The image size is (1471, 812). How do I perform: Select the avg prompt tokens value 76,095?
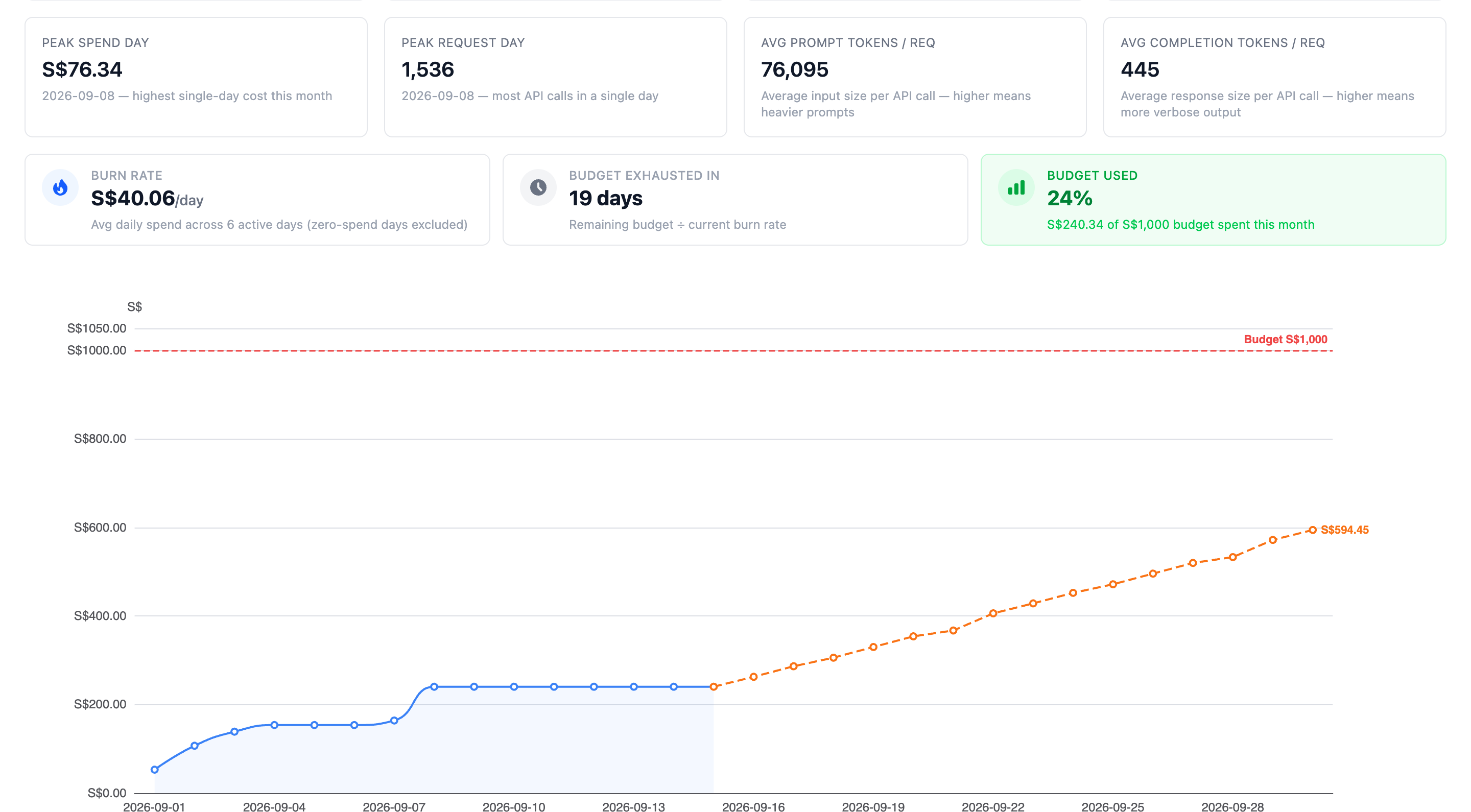tap(794, 69)
